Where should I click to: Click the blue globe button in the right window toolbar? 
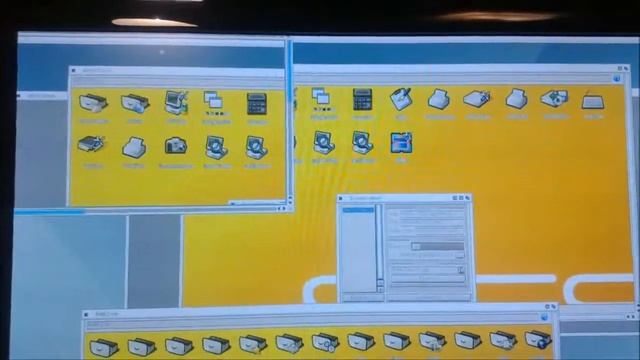pos(616,78)
